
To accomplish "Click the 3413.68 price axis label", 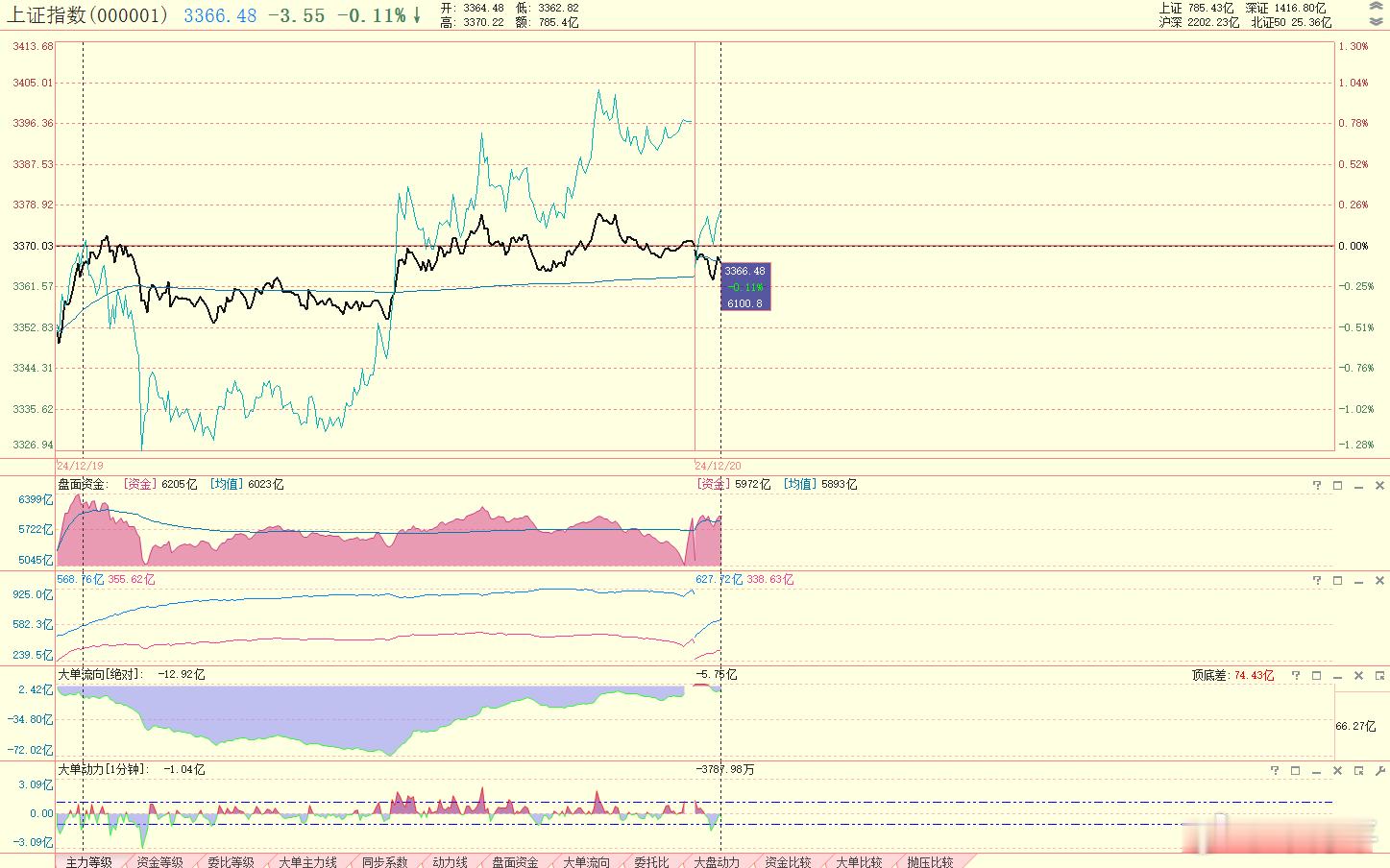I will (33, 47).
